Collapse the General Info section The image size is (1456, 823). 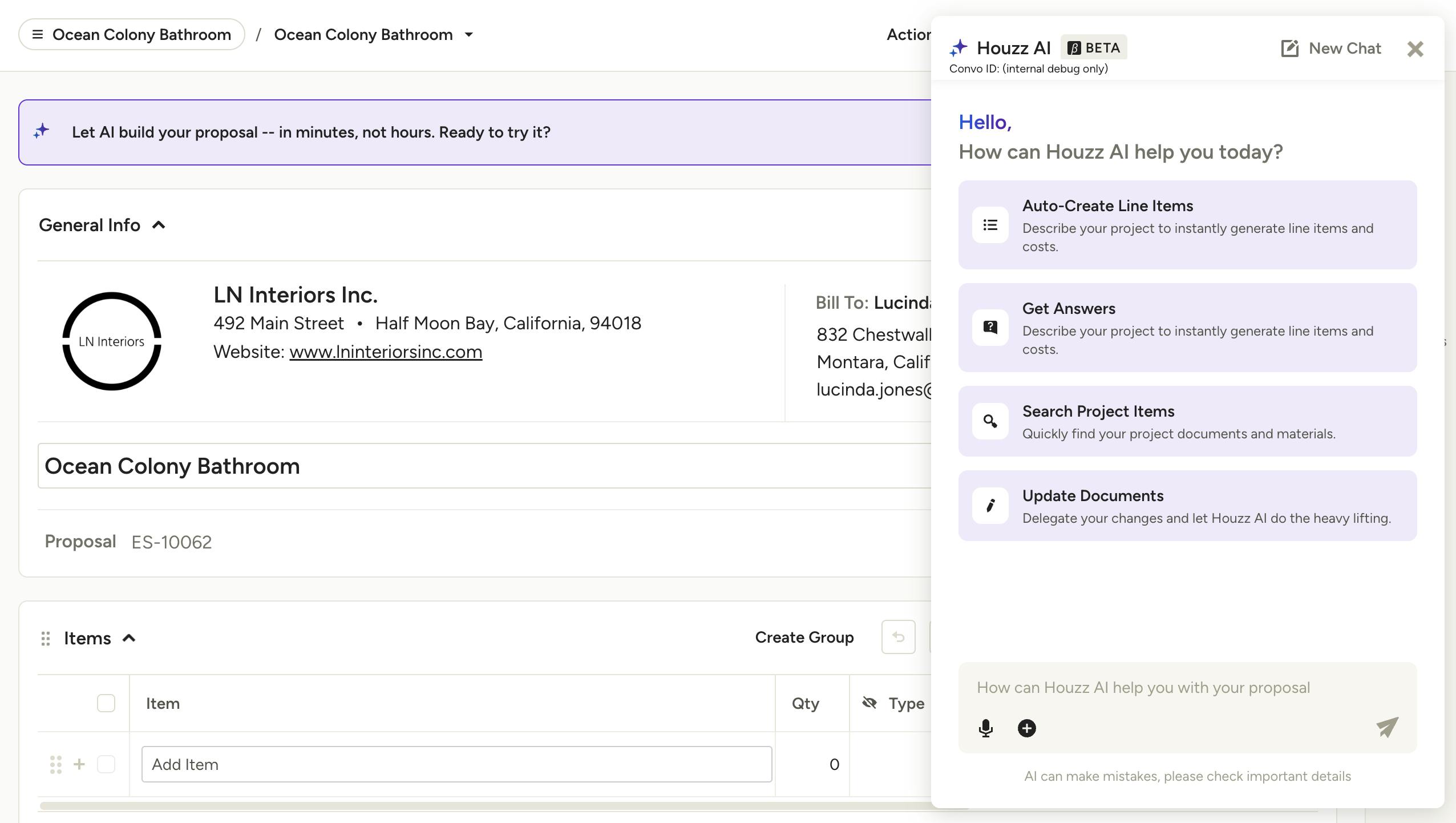click(159, 225)
